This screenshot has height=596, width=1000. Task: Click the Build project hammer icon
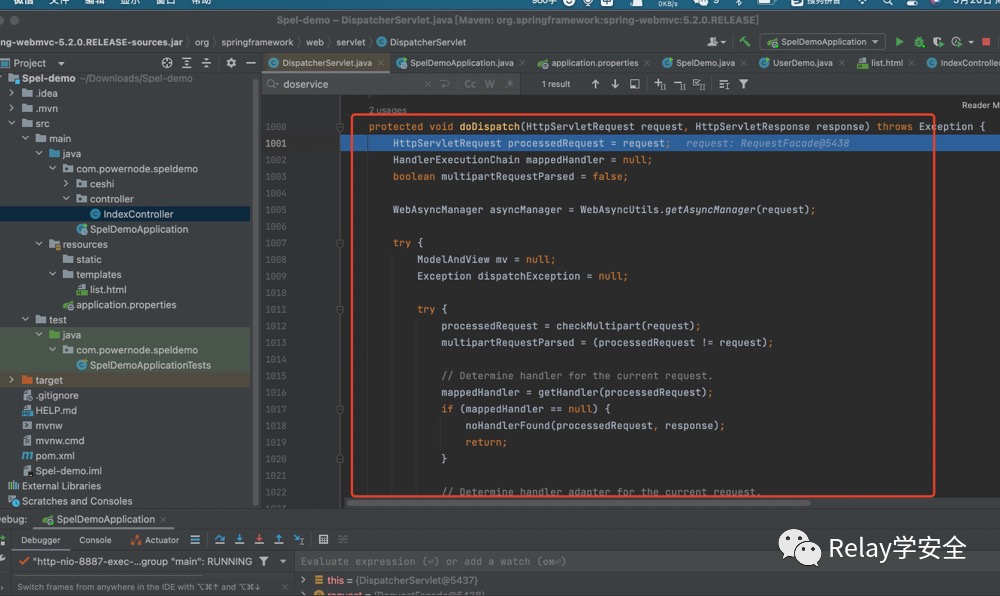(745, 42)
